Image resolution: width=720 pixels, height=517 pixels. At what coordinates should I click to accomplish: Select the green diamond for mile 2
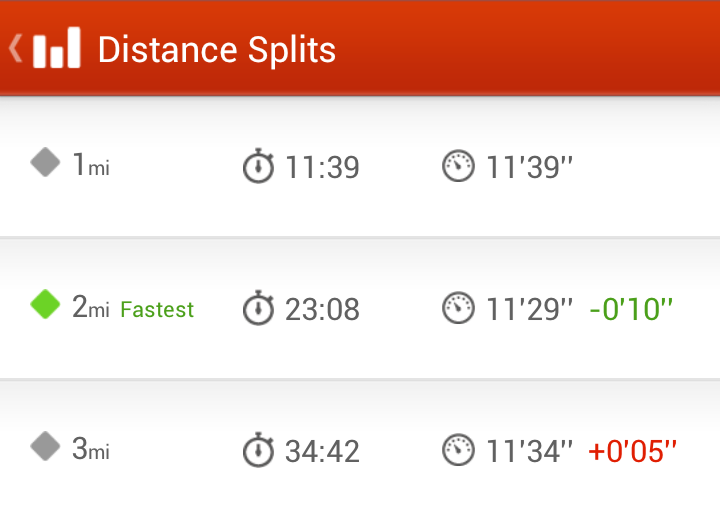[x=45, y=304]
